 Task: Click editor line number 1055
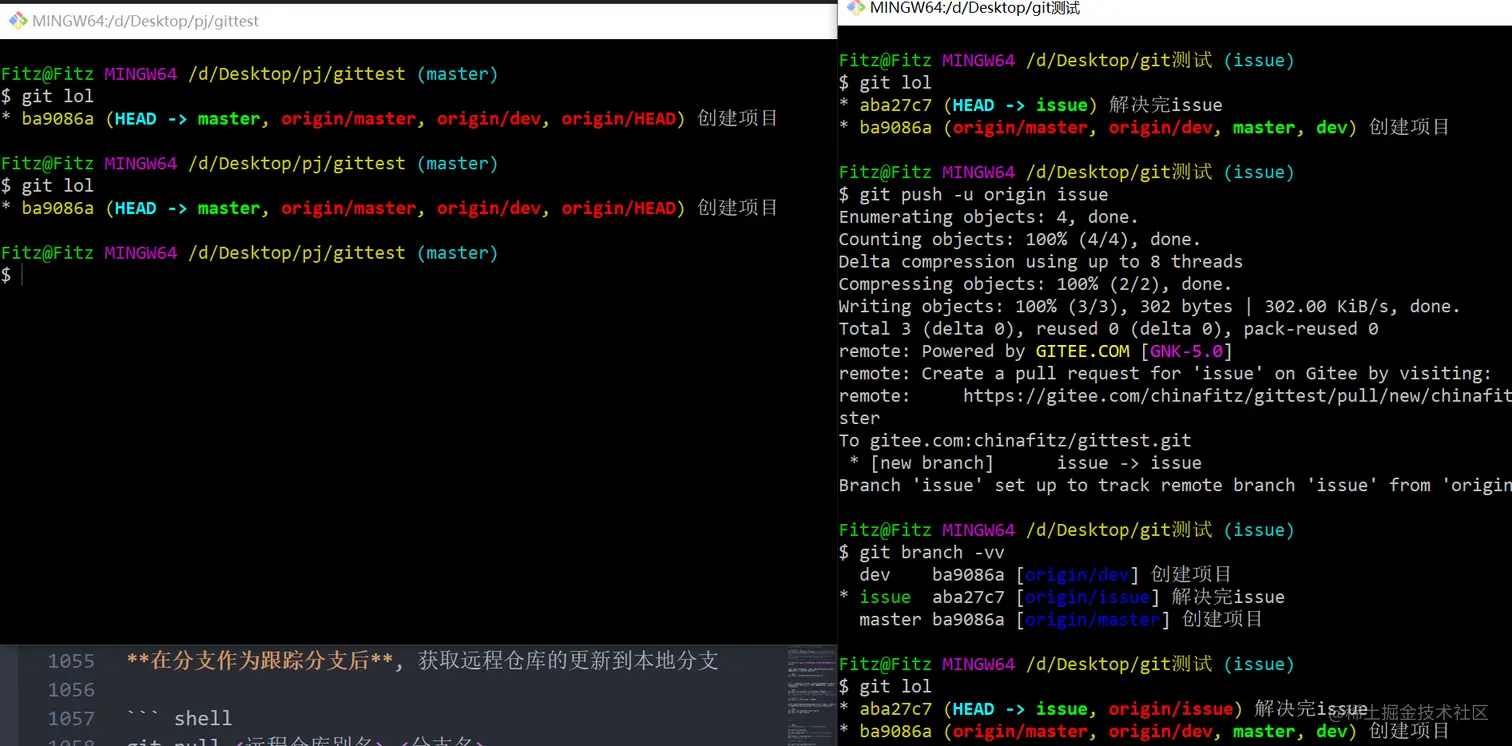click(x=71, y=661)
